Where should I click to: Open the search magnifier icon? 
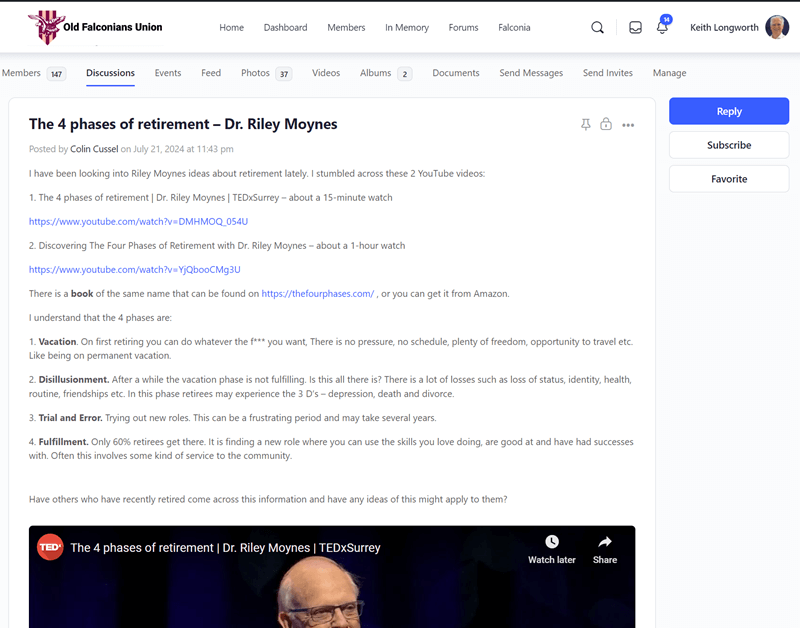point(597,28)
